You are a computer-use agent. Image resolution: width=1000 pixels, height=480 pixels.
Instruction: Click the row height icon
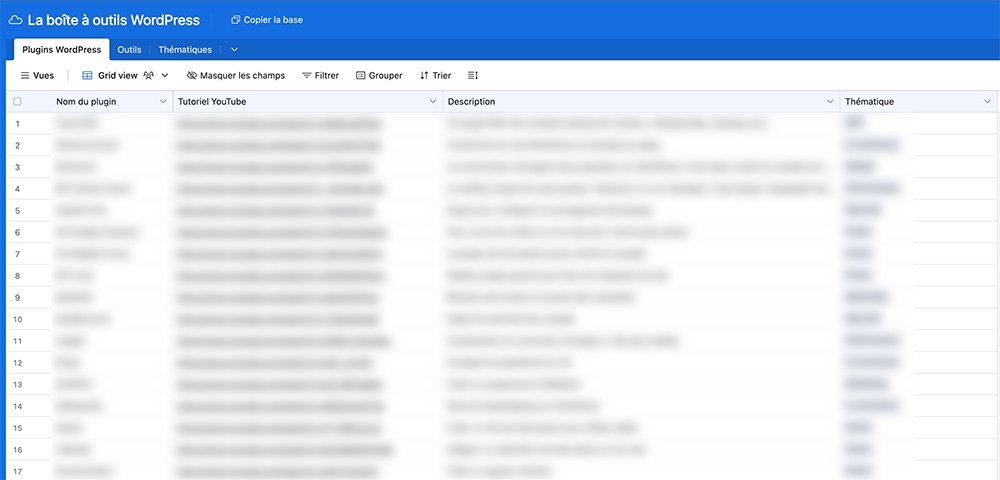coord(473,76)
